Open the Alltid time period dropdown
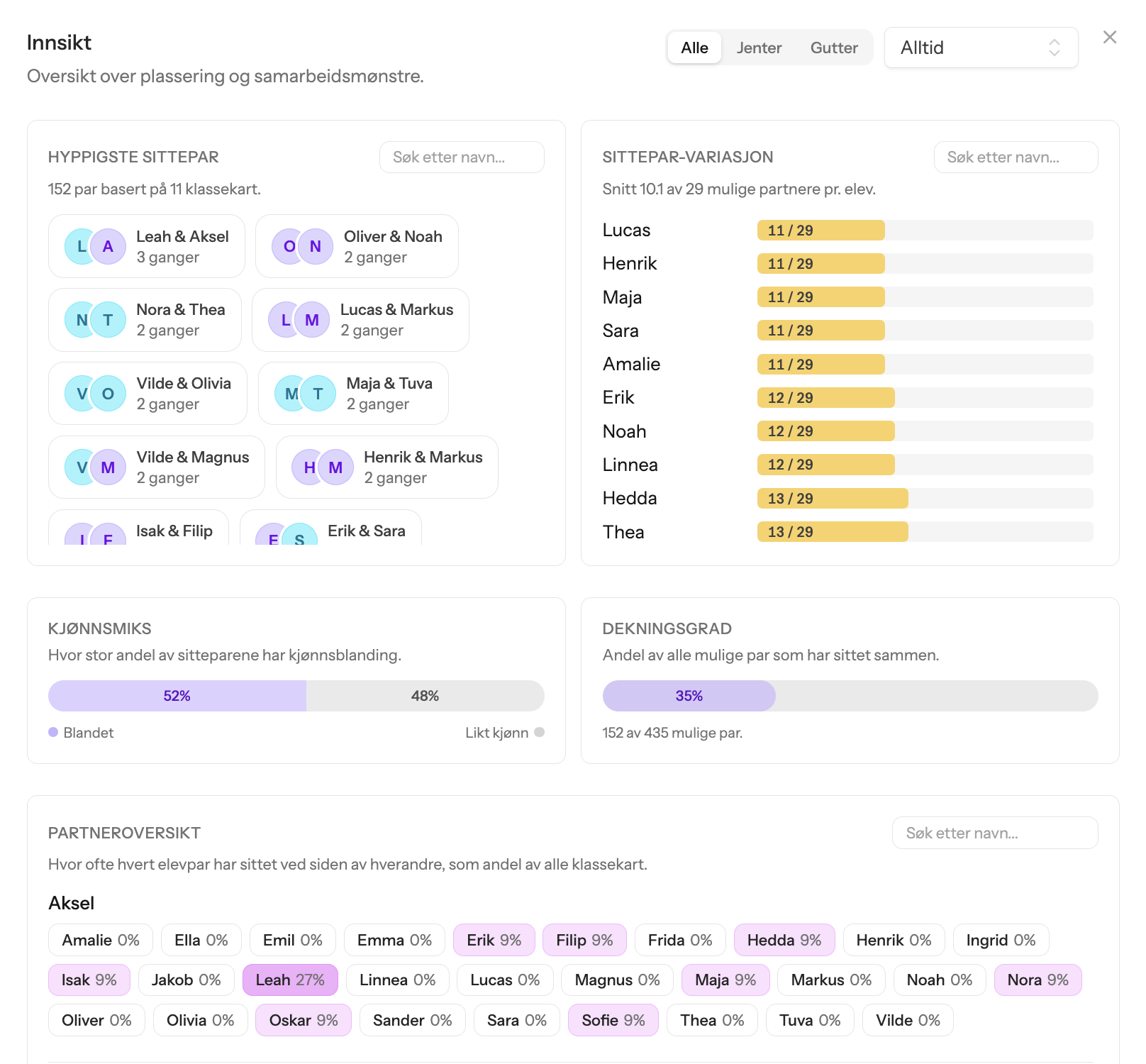Viewport: 1146px width, 1064px height. pyautogui.click(x=981, y=48)
